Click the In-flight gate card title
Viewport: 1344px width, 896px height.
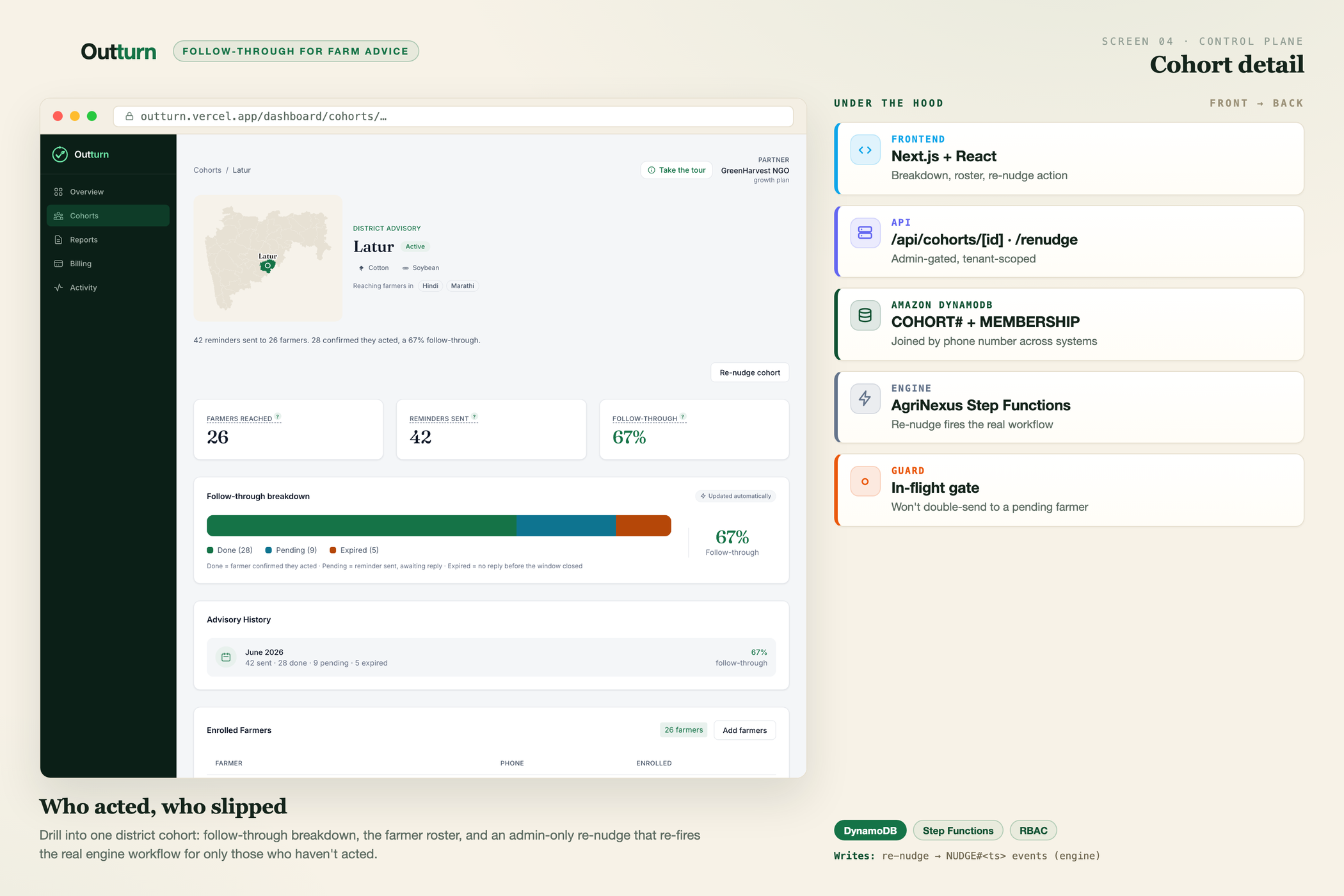pyautogui.click(x=935, y=488)
